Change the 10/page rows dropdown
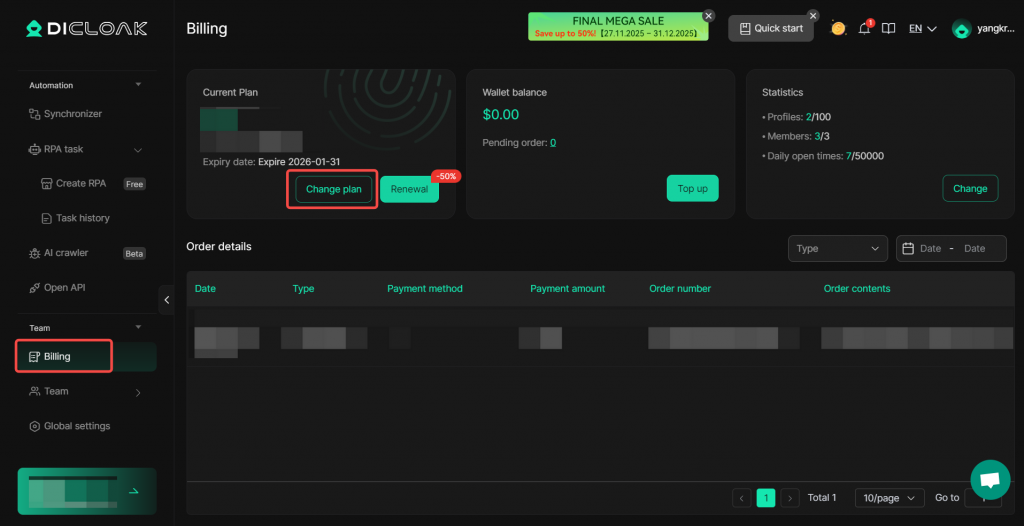1024x526 pixels. 889,497
